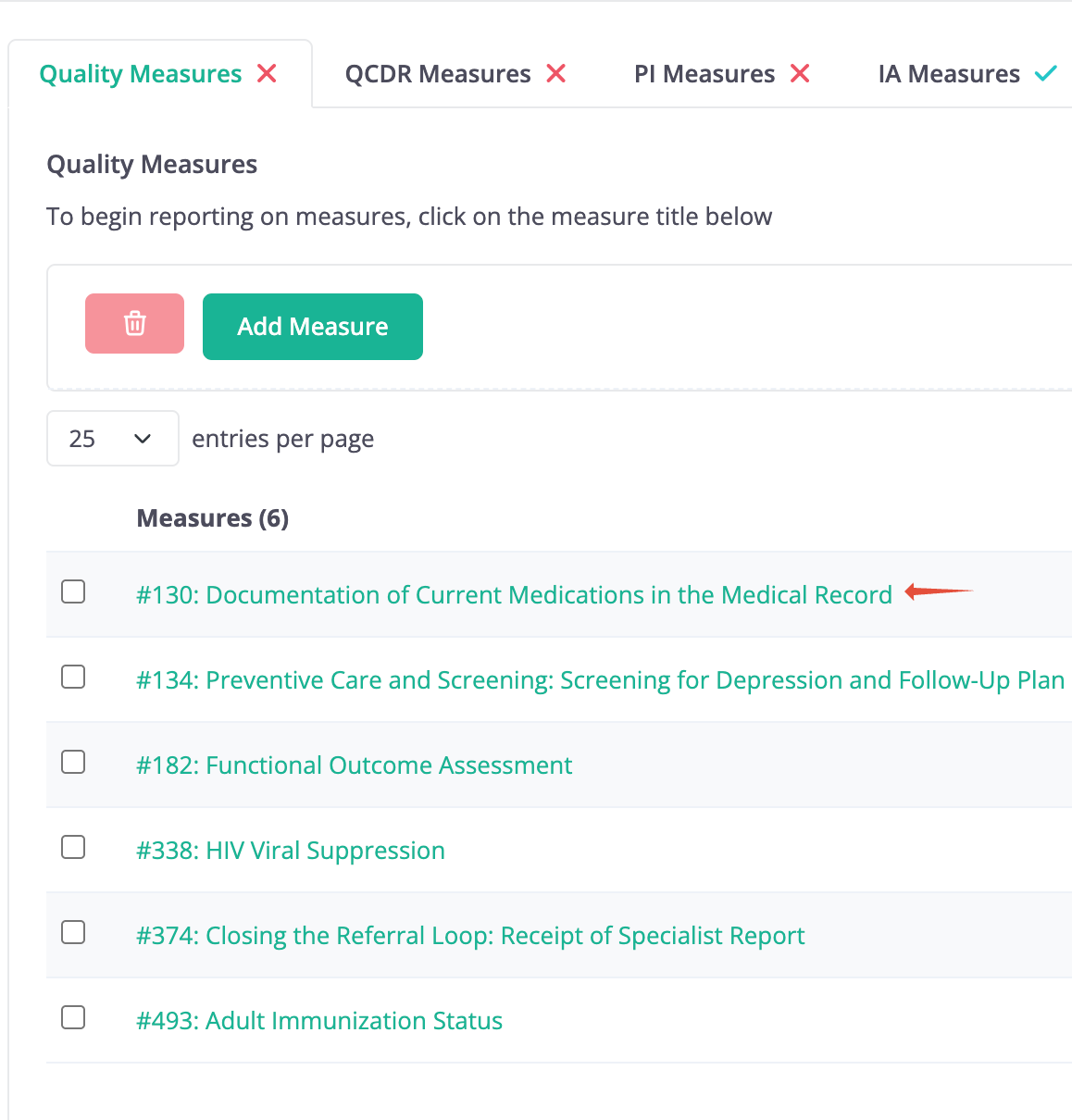1072x1120 pixels.
Task: Select the #493 Adult Immunization Status checkbox
Action: [73, 1017]
